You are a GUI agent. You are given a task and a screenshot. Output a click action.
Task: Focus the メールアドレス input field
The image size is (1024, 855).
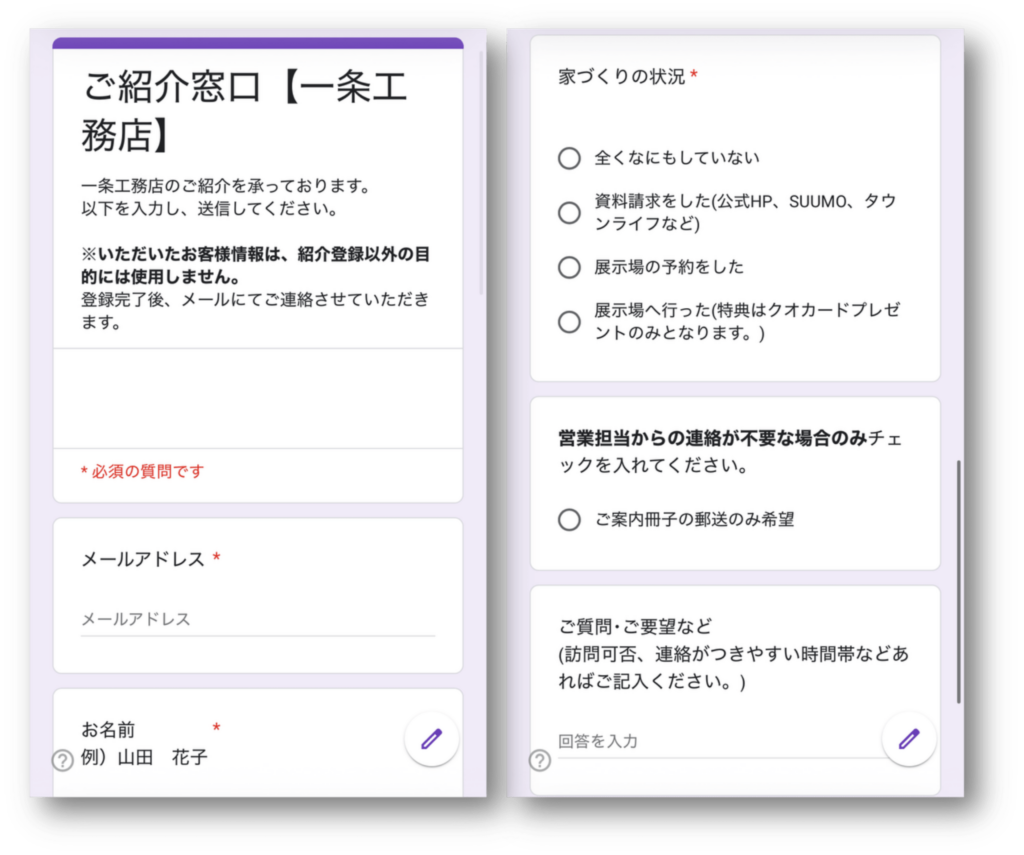[257, 620]
